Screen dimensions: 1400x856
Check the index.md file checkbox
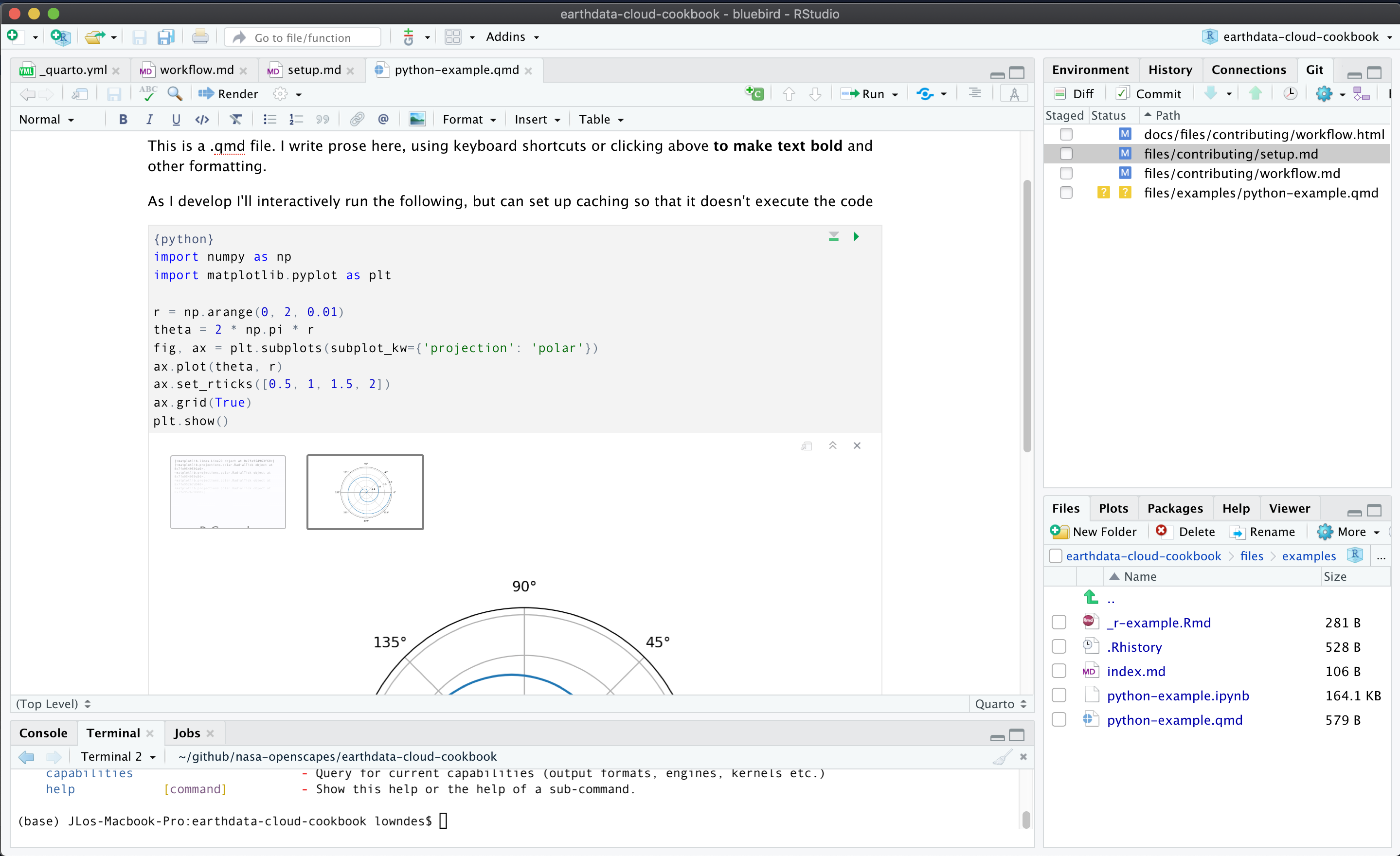tap(1059, 671)
